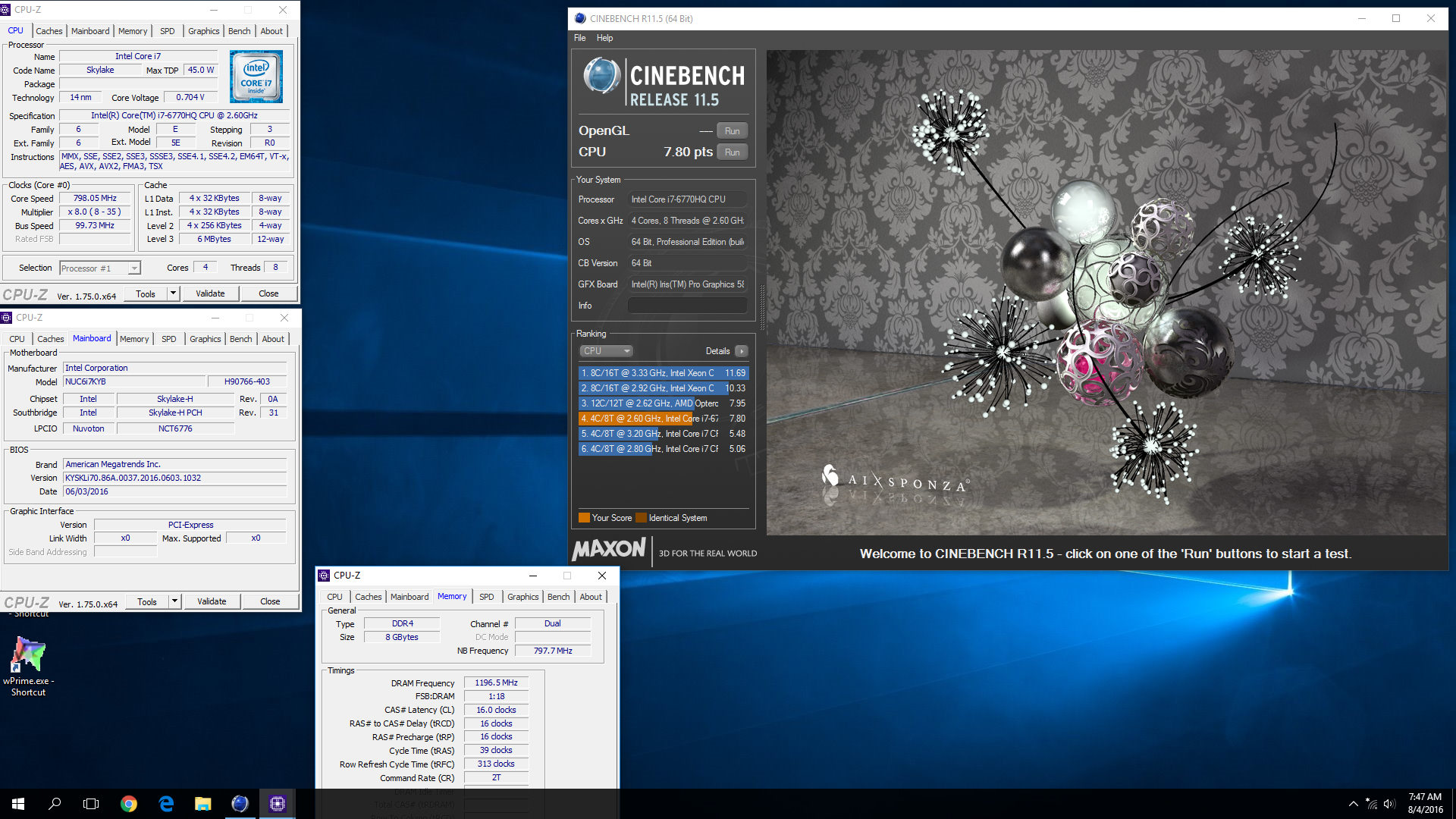Click Validate in top CPU-Z window

pos(210,293)
